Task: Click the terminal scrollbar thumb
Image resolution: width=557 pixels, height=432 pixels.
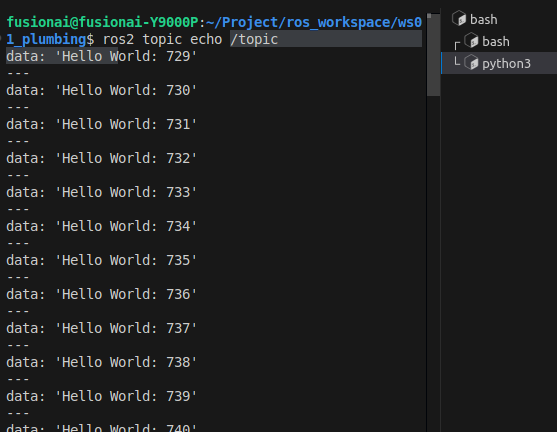Action: pyautogui.click(x=433, y=55)
